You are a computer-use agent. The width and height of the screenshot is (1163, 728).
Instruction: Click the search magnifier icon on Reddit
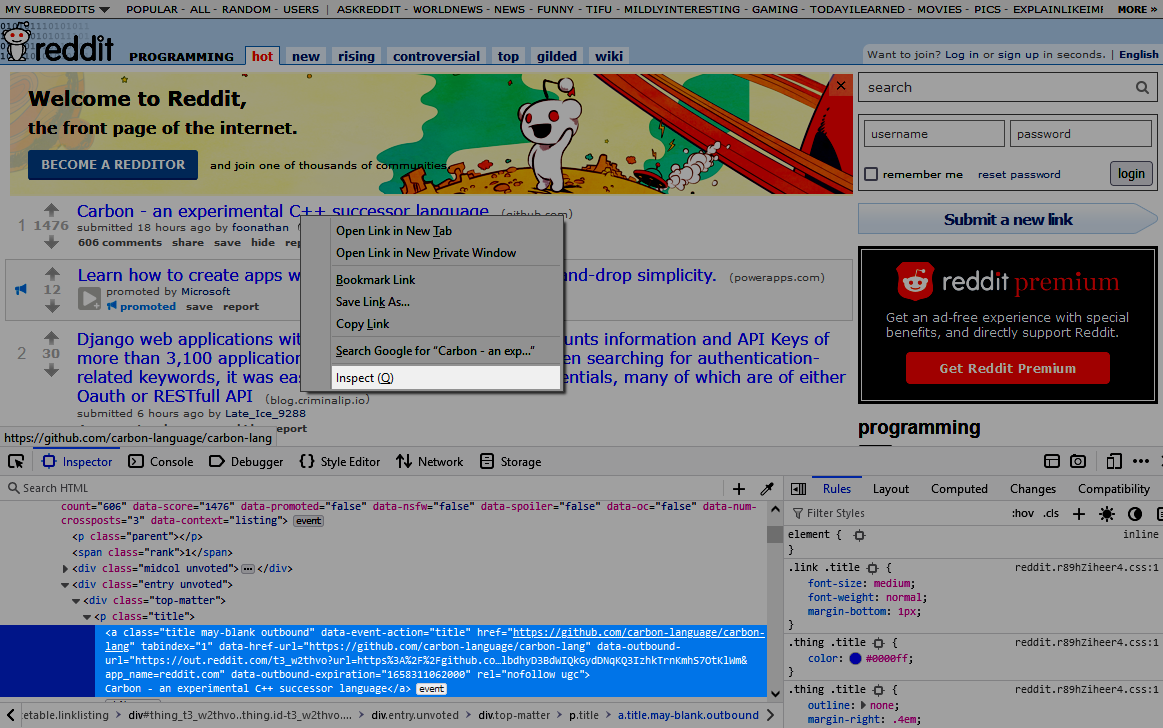tap(1142, 87)
